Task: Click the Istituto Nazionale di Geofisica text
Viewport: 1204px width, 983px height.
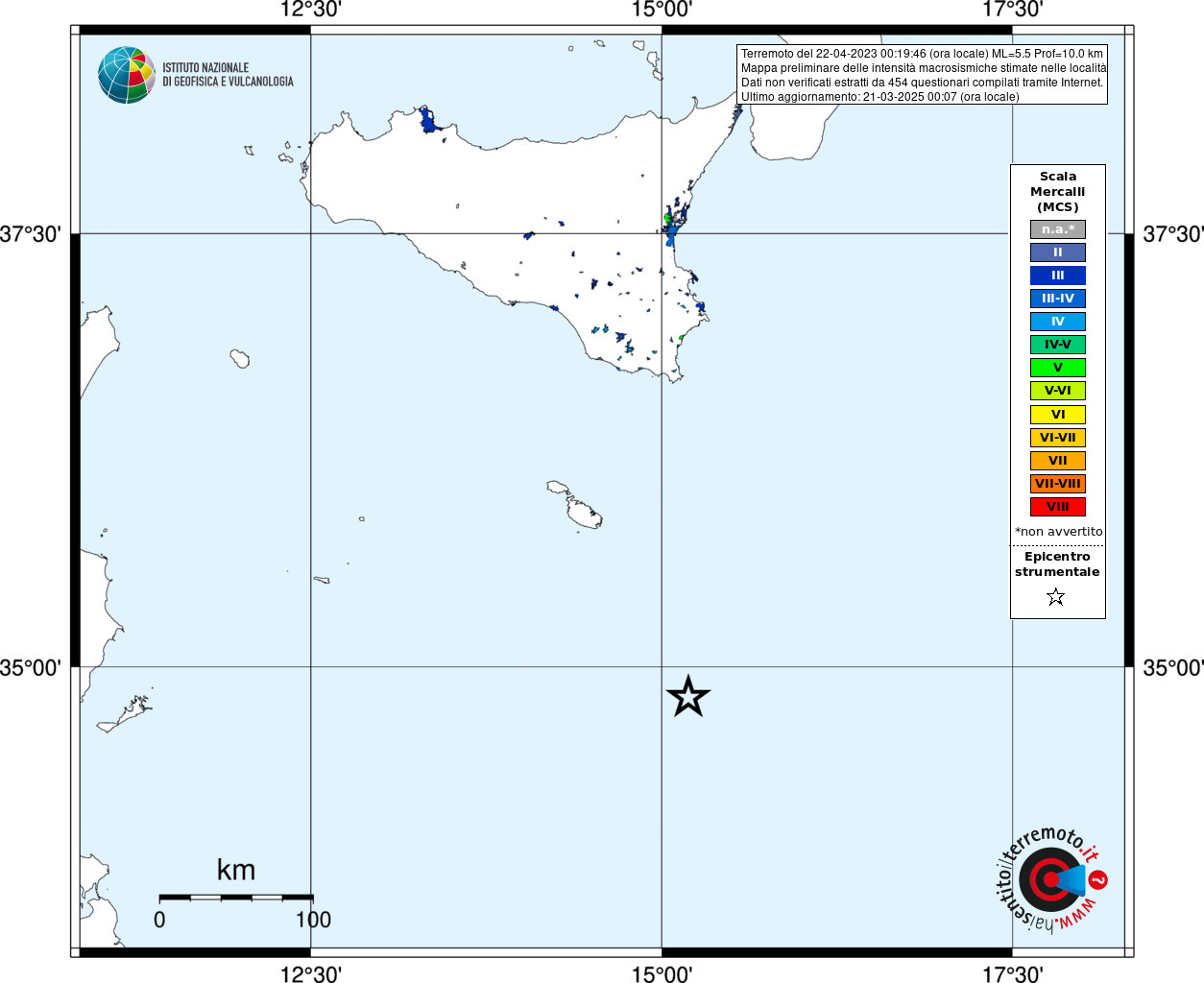Action: pyautogui.click(x=228, y=75)
